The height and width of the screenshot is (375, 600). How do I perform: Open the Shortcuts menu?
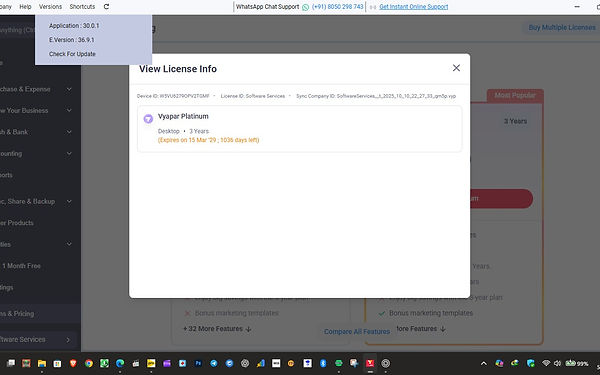click(x=82, y=7)
